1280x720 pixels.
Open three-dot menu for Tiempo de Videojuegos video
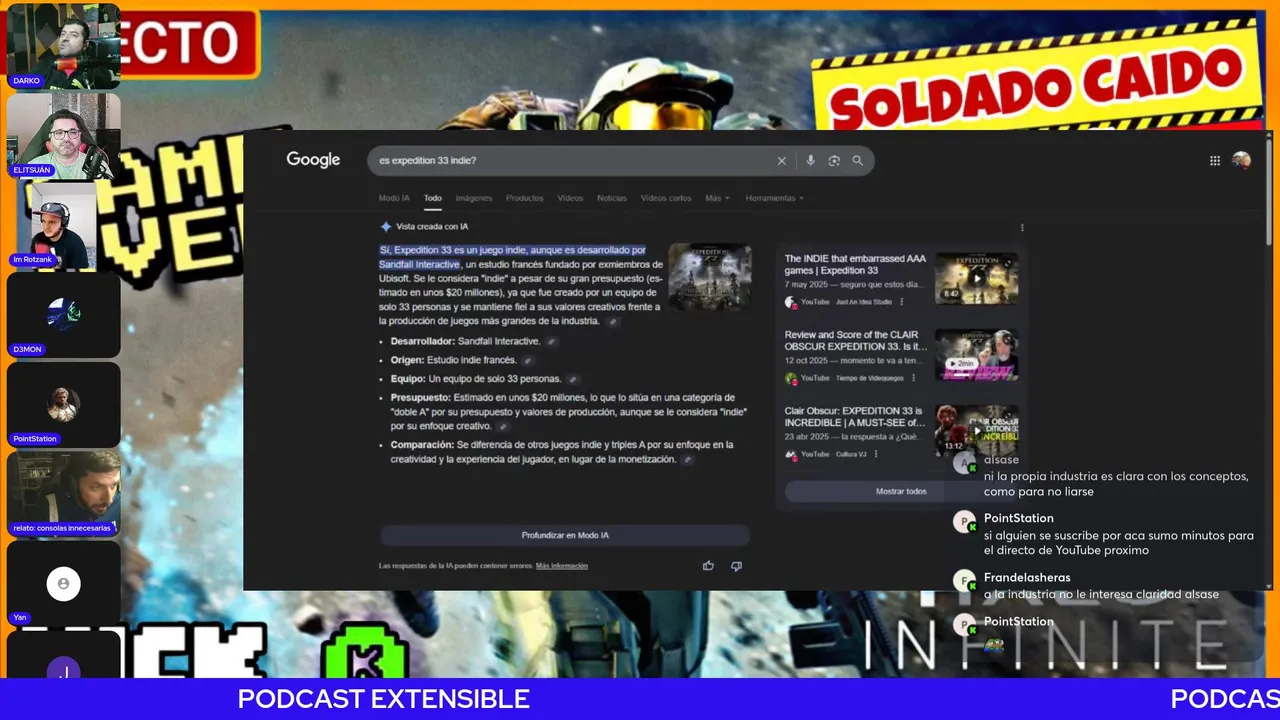pos(913,378)
